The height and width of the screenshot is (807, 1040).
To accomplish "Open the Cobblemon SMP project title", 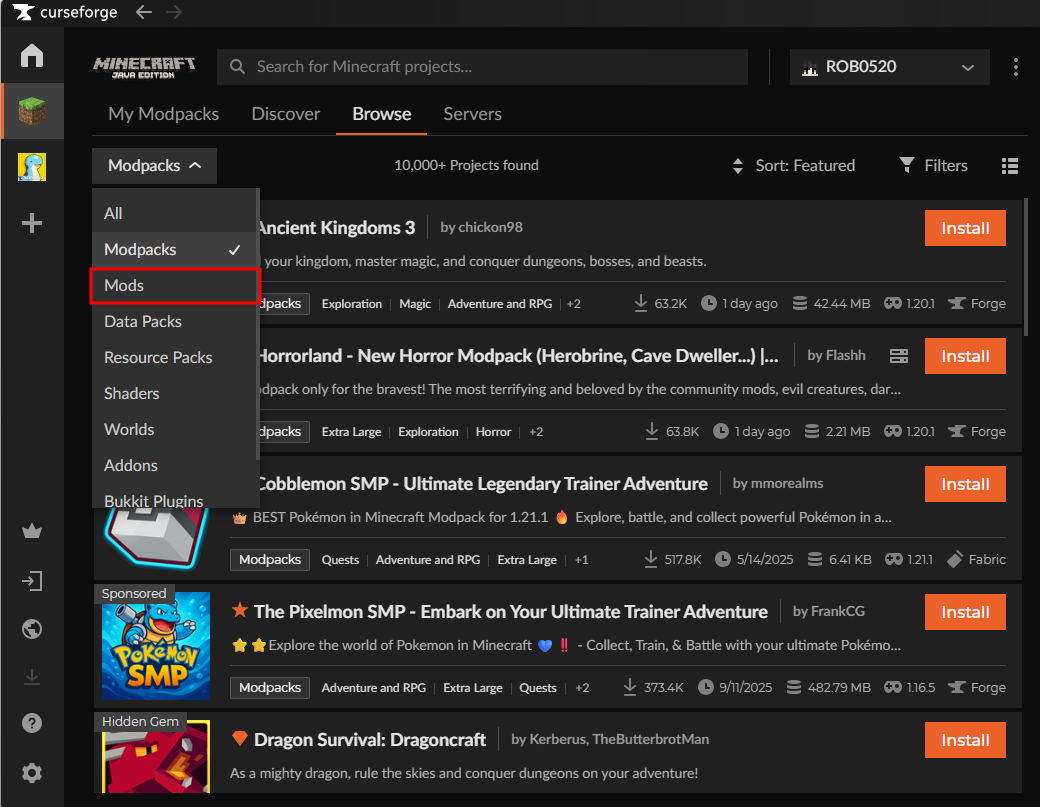I will (x=482, y=484).
